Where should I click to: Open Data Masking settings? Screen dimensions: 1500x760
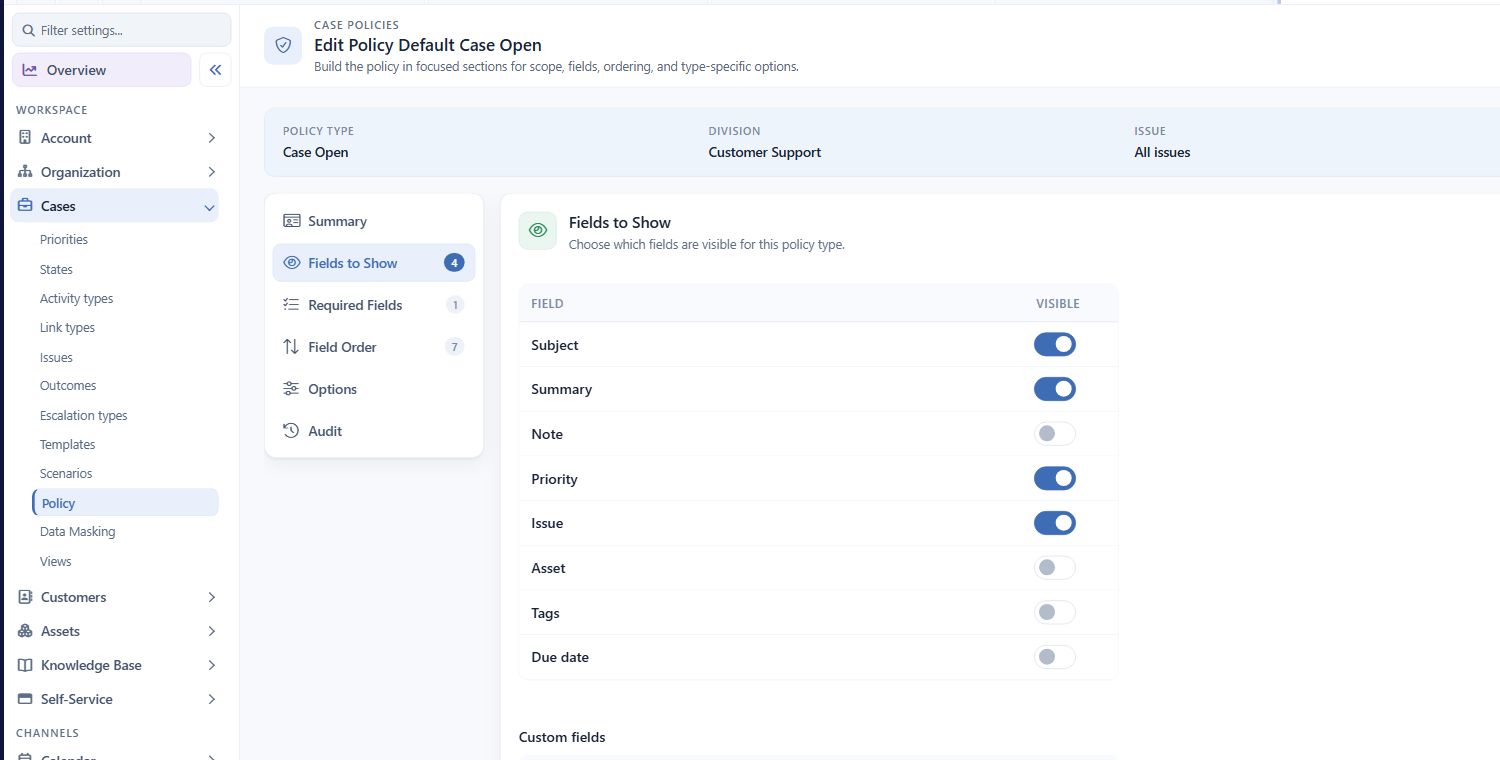click(78, 532)
